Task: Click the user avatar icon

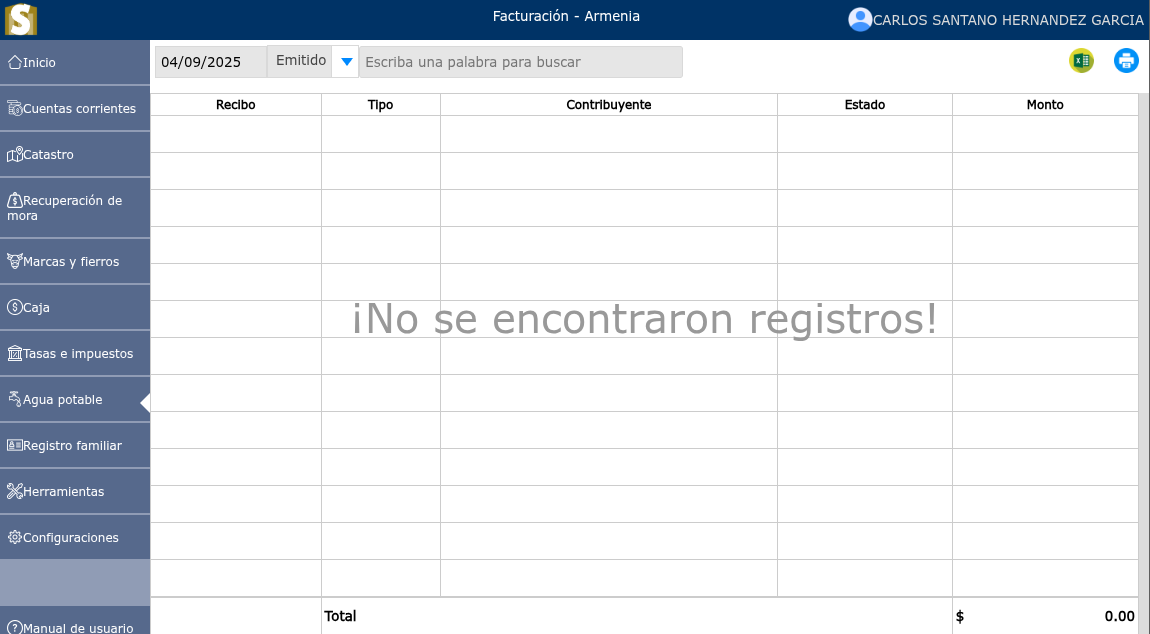Action: 860,19
